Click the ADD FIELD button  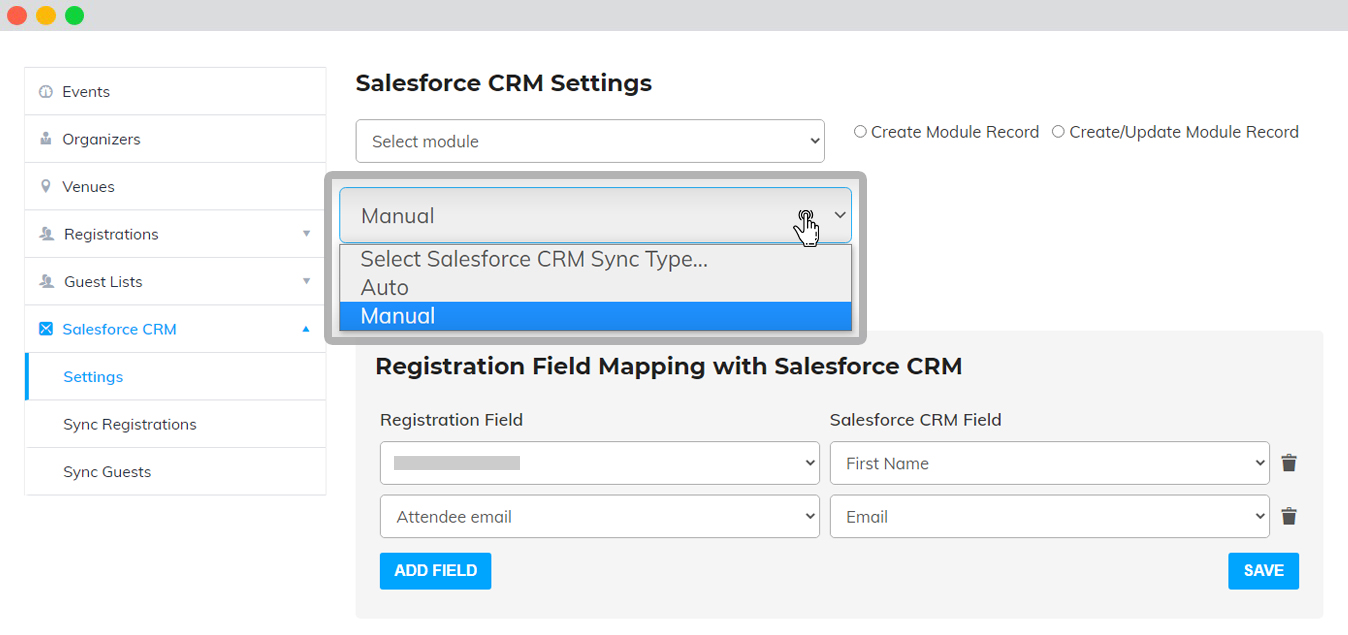[435, 571]
